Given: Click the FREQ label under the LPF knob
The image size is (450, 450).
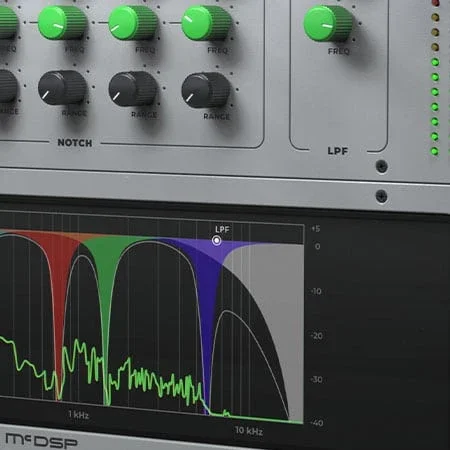Looking at the screenshot, I should click(x=339, y=51).
